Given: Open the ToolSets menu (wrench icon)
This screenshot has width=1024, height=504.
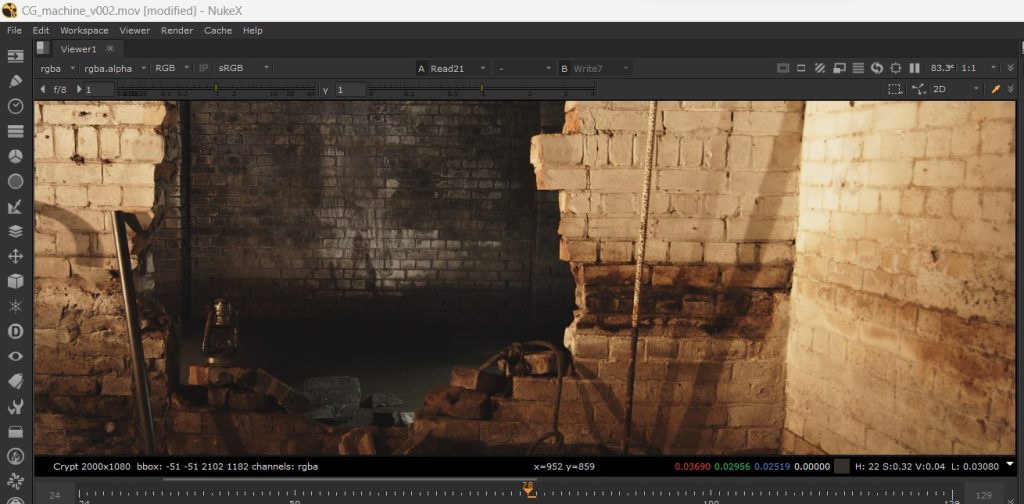Looking at the screenshot, I should tap(15, 406).
